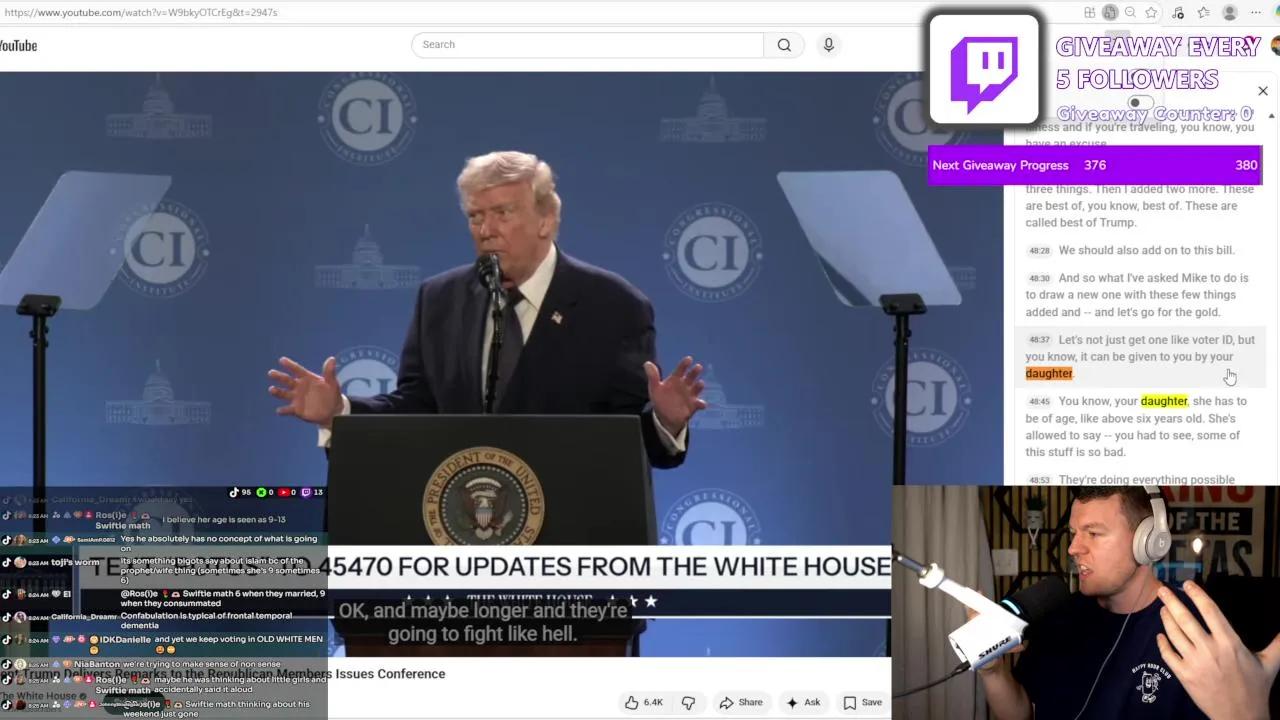Click transcript text 'We should also add on to this bill.'

[1146, 251]
